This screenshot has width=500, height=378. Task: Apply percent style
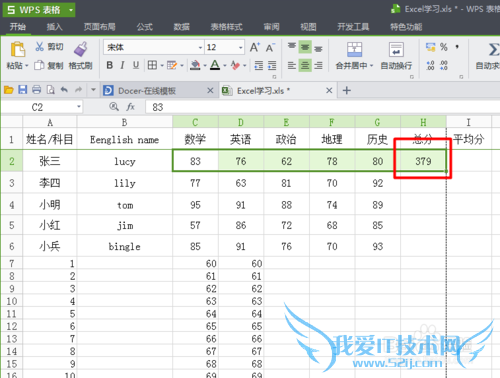coord(443,47)
